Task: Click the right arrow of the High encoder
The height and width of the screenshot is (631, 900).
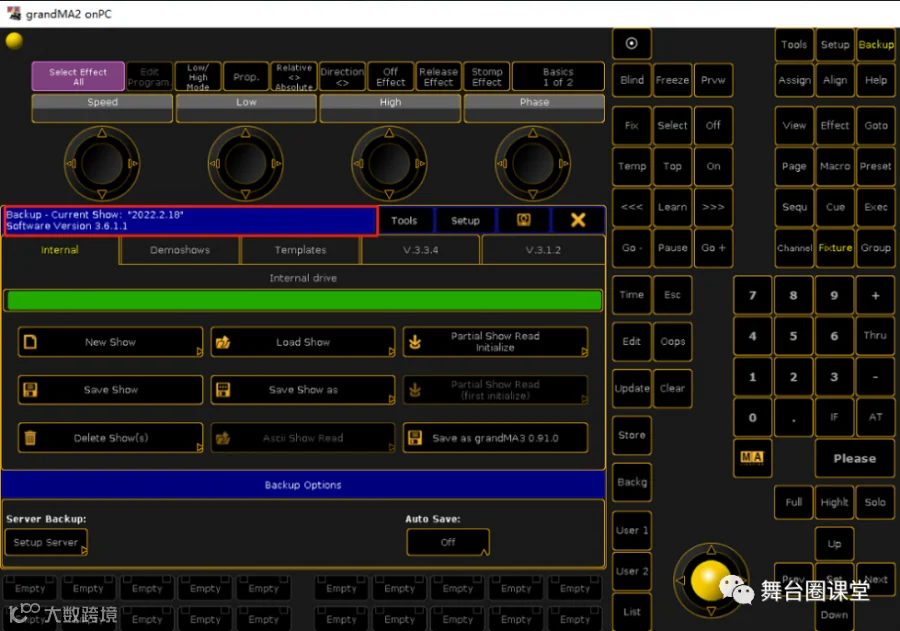Action: [420, 164]
